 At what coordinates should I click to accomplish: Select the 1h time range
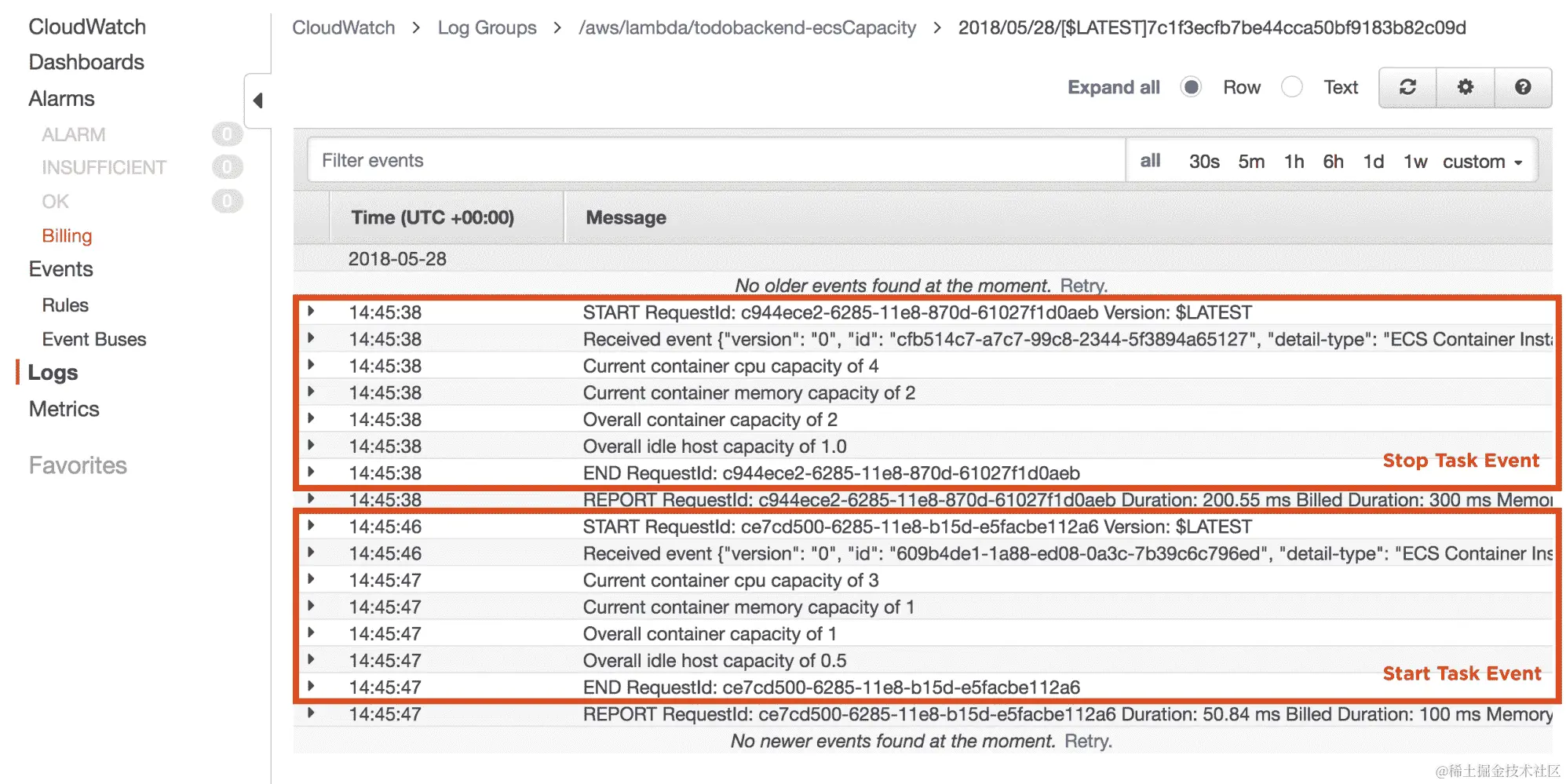[x=1294, y=162]
